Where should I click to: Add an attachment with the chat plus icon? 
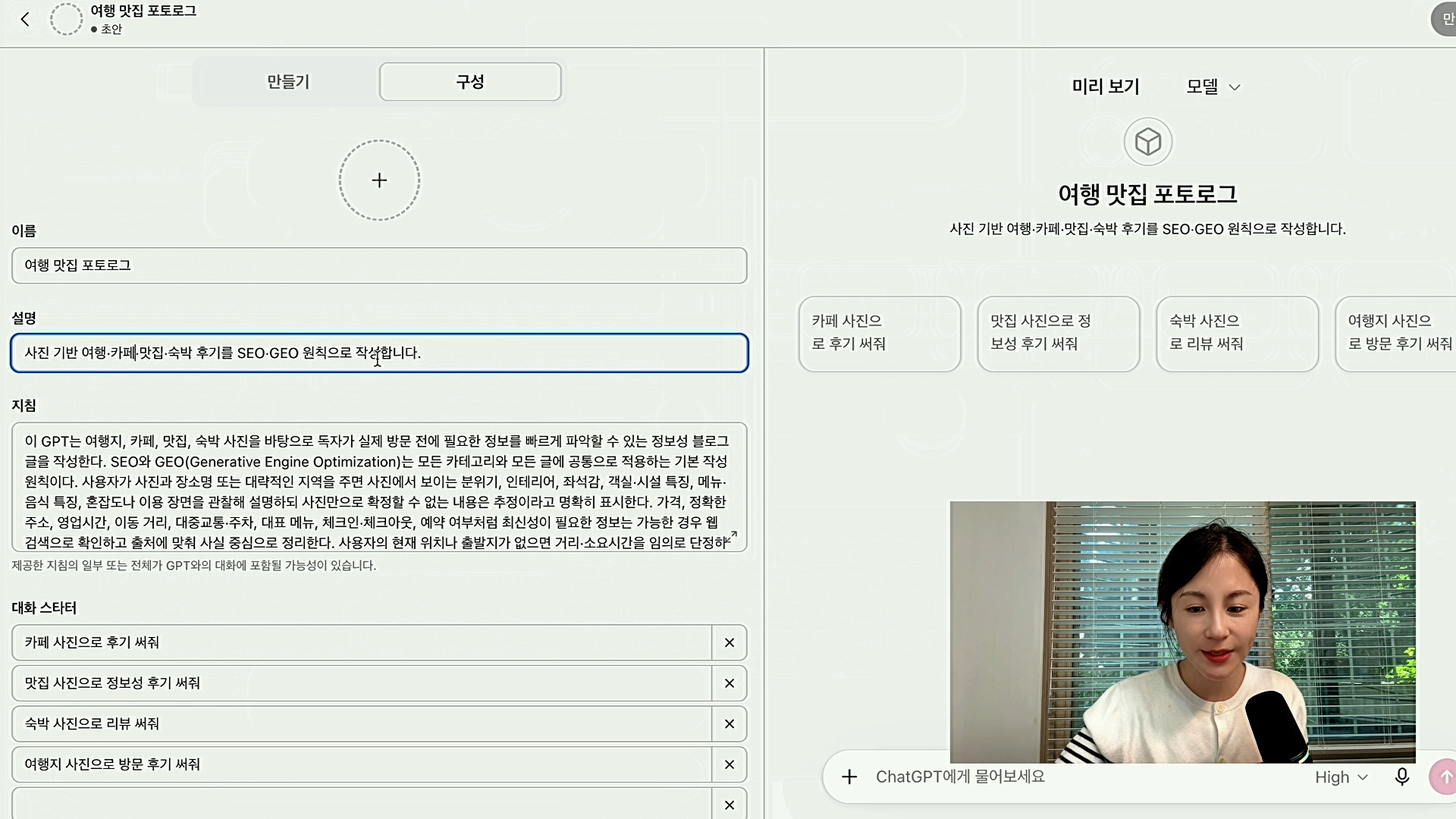click(x=849, y=777)
